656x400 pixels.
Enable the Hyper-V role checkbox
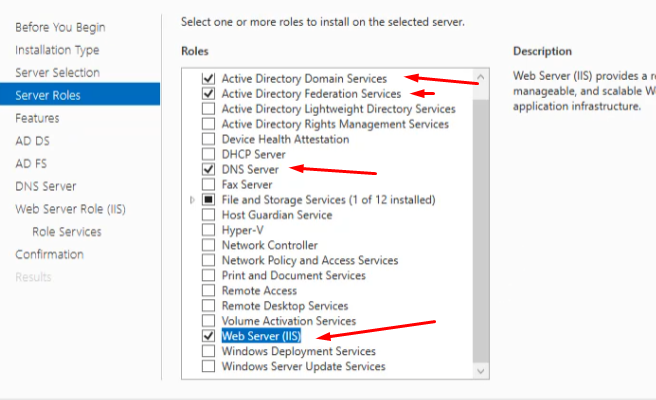(x=208, y=230)
